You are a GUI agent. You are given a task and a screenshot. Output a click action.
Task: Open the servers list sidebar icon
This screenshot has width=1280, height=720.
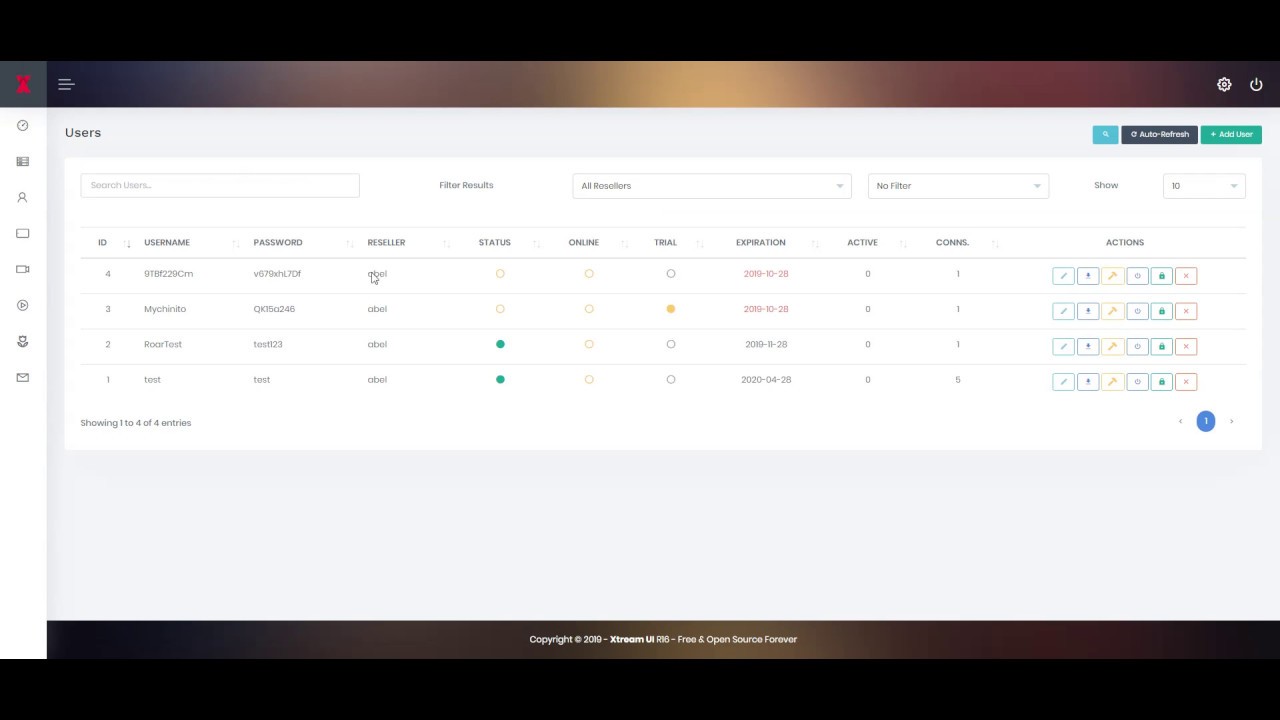(22, 161)
